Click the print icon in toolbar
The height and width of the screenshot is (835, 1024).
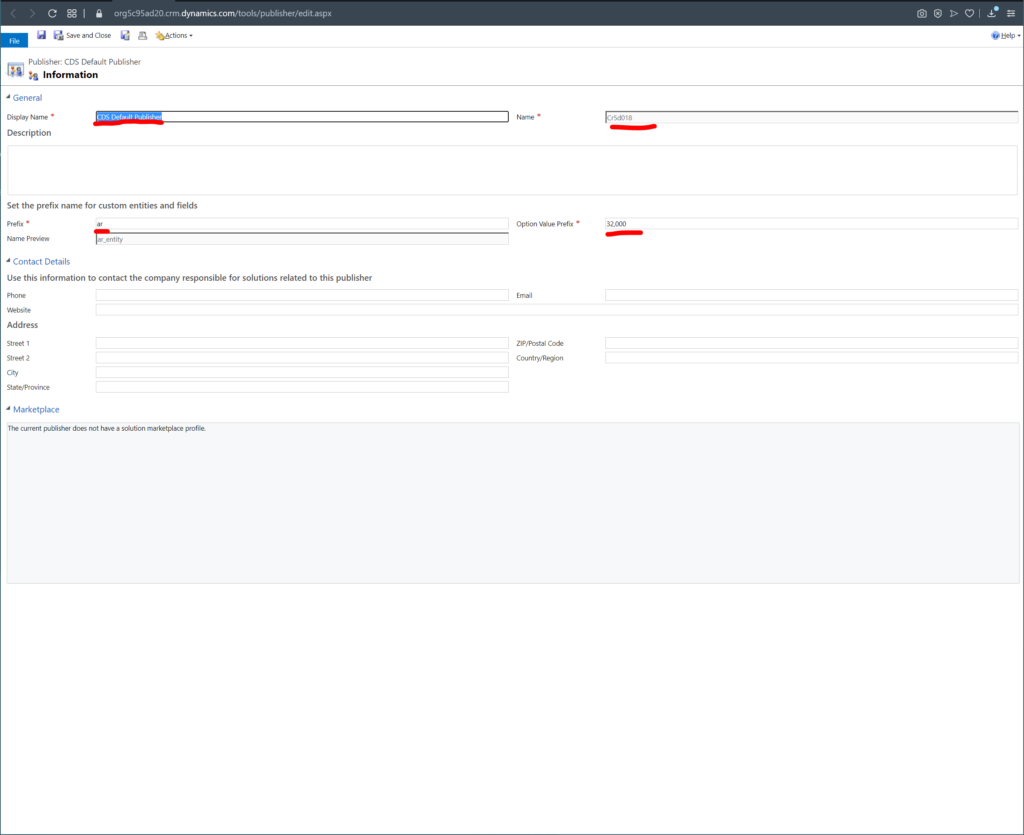142,35
